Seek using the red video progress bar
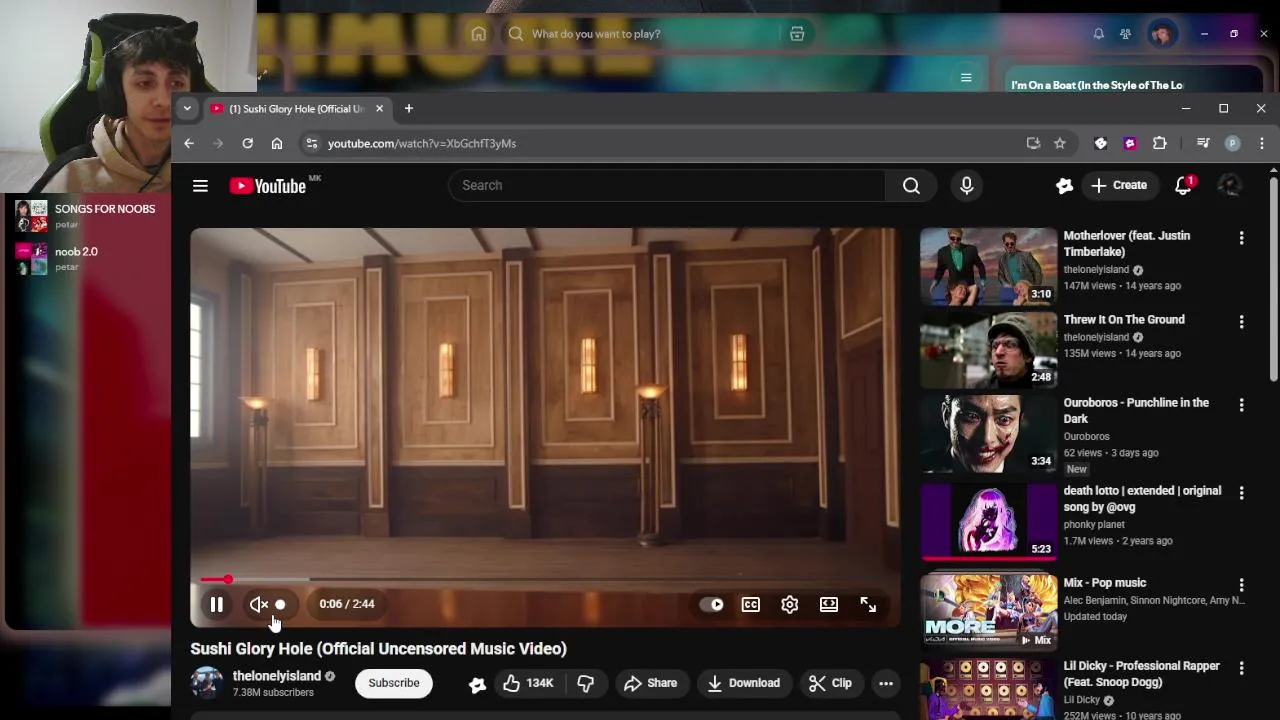Viewport: 1280px width, 720px height. [x=545, y=579]
